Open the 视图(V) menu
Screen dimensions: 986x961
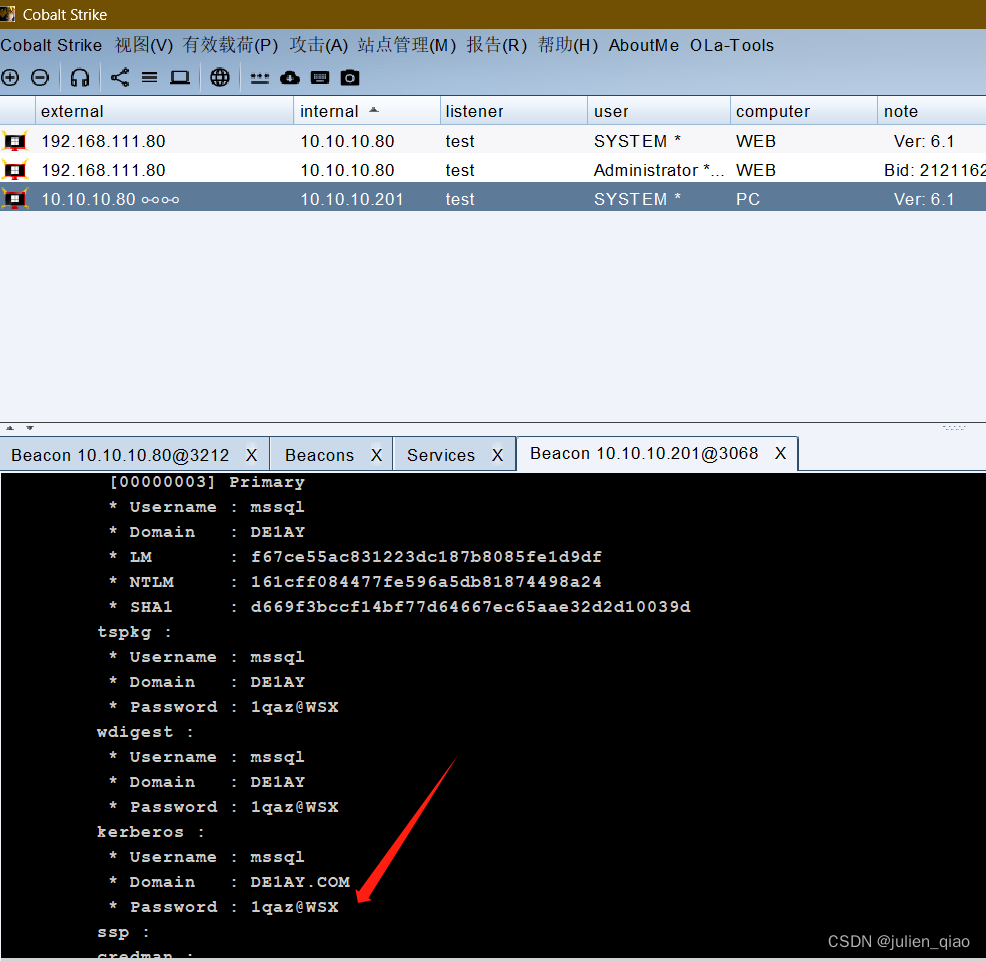tap(143, 45)
